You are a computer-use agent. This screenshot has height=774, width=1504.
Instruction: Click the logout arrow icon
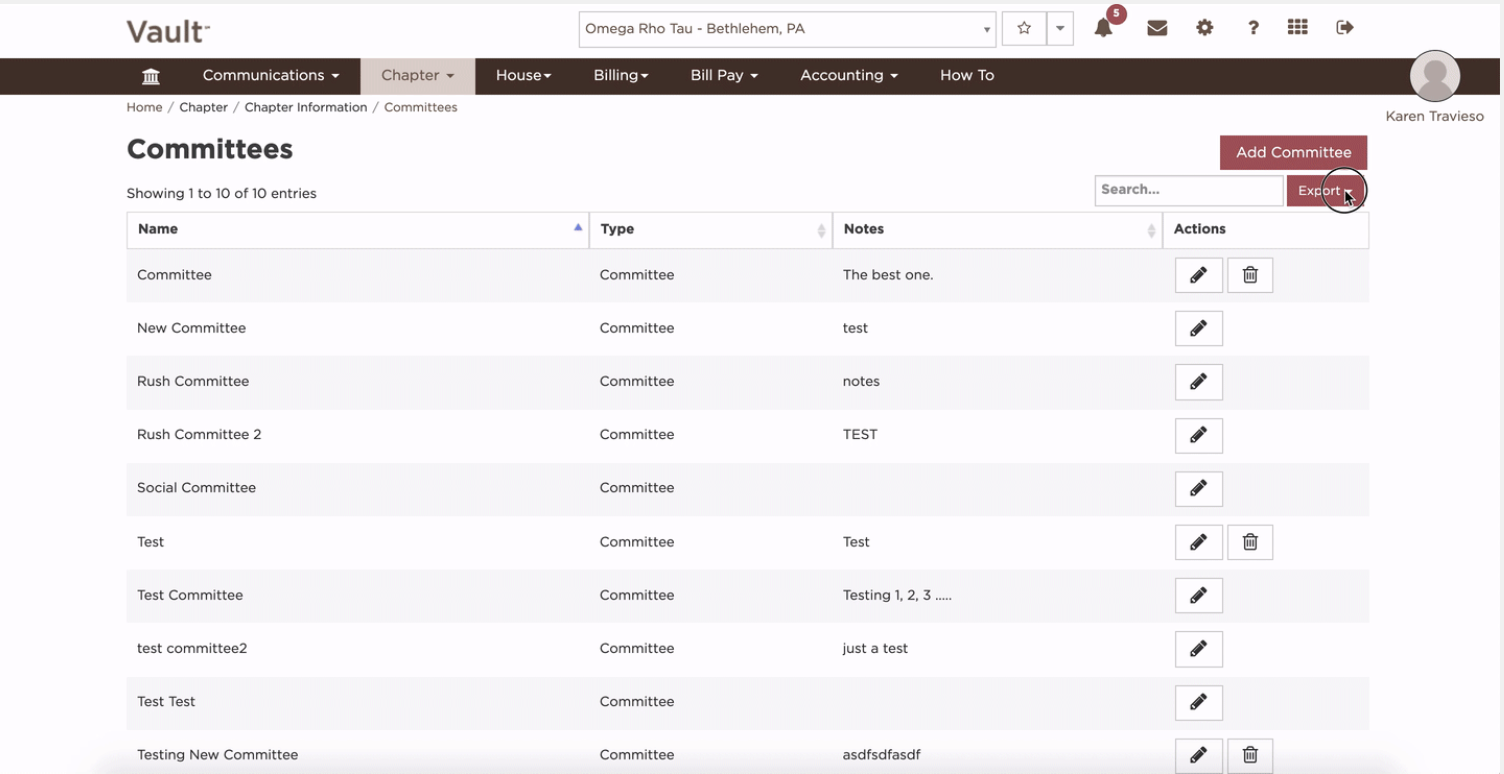[x=1345, y=28]
